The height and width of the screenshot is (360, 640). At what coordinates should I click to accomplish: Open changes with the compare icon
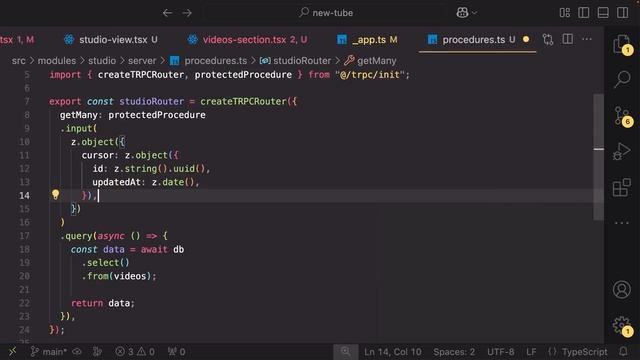548,40
